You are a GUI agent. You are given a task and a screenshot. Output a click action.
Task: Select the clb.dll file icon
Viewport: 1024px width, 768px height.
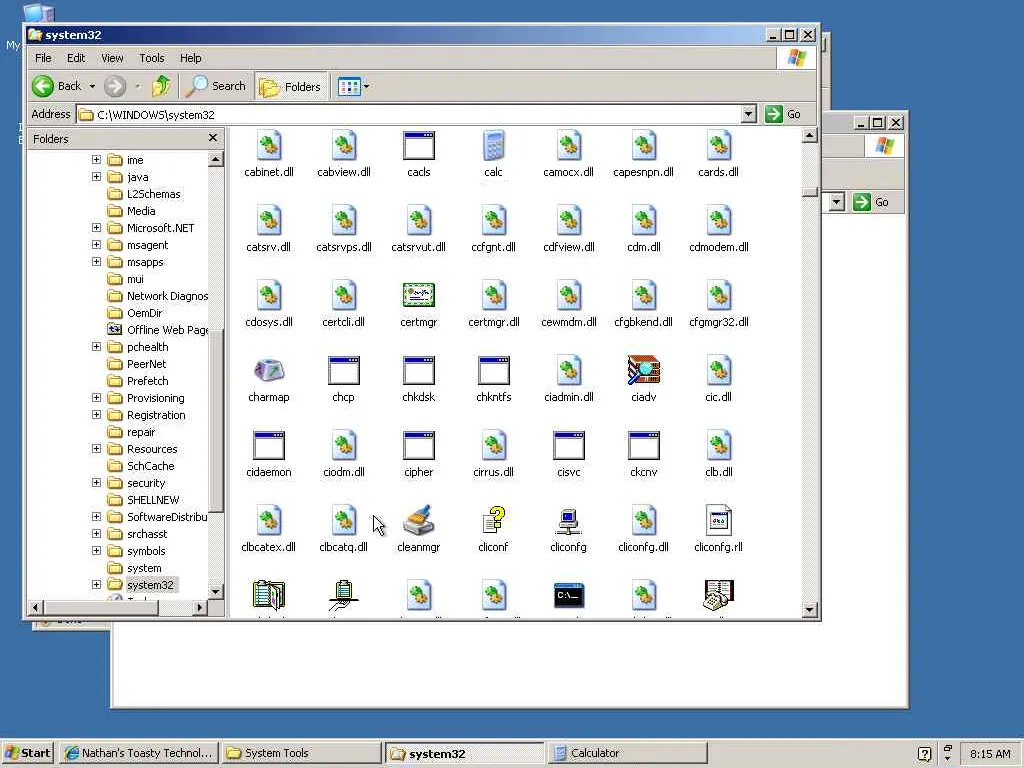718,445
